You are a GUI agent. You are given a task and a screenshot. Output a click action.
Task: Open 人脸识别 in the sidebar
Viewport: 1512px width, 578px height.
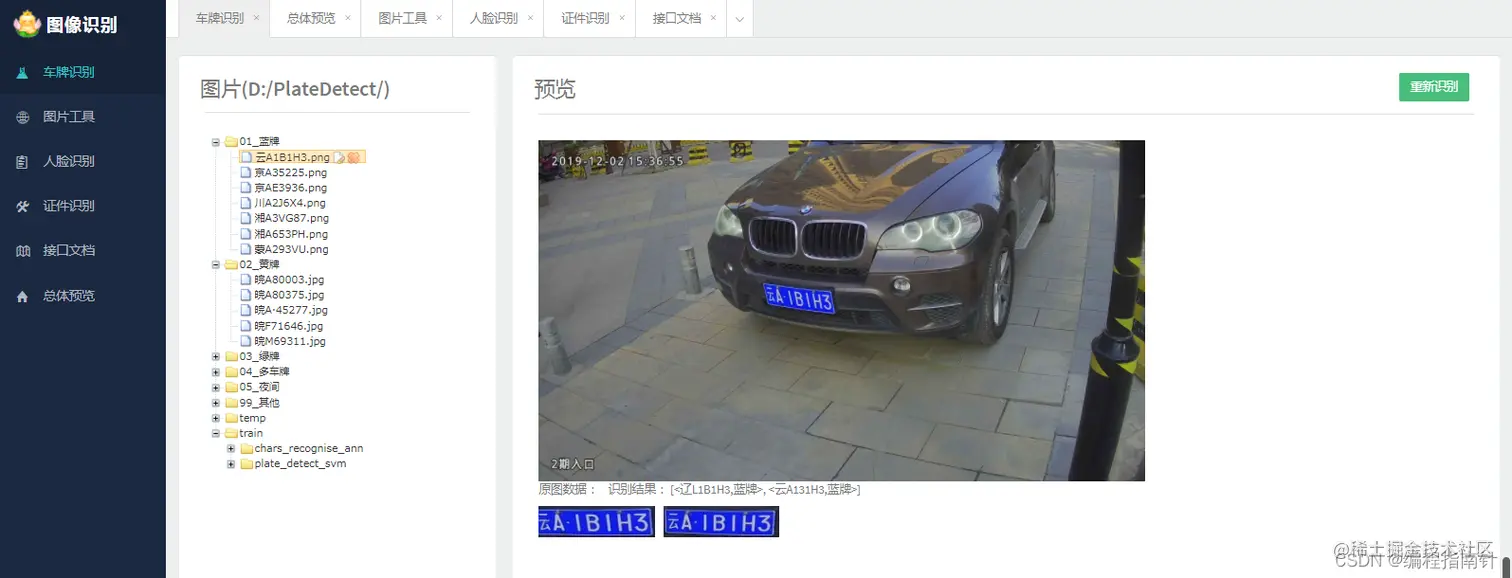[x=82, y=161]
